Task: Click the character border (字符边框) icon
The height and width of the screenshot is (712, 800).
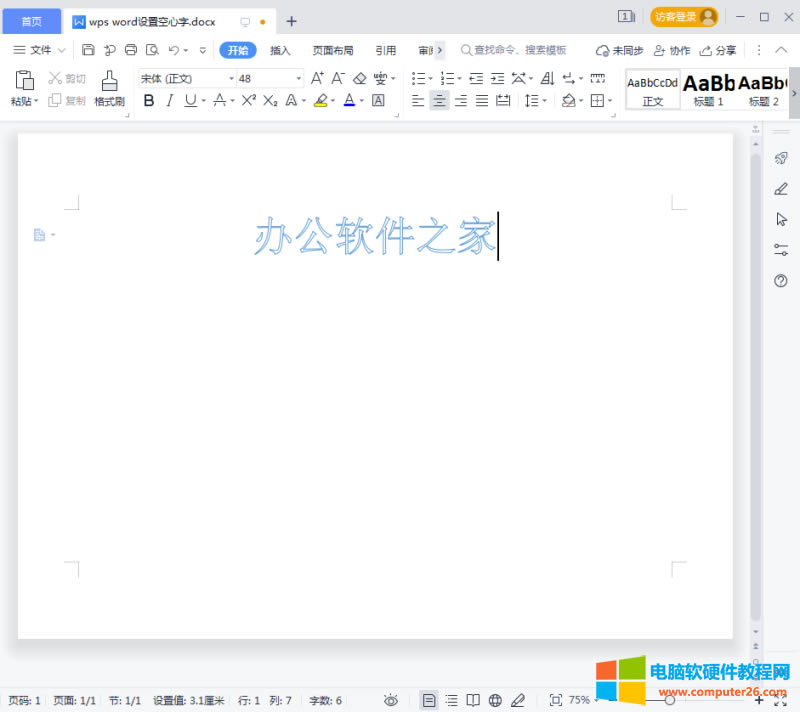Action: click(378, 100)
